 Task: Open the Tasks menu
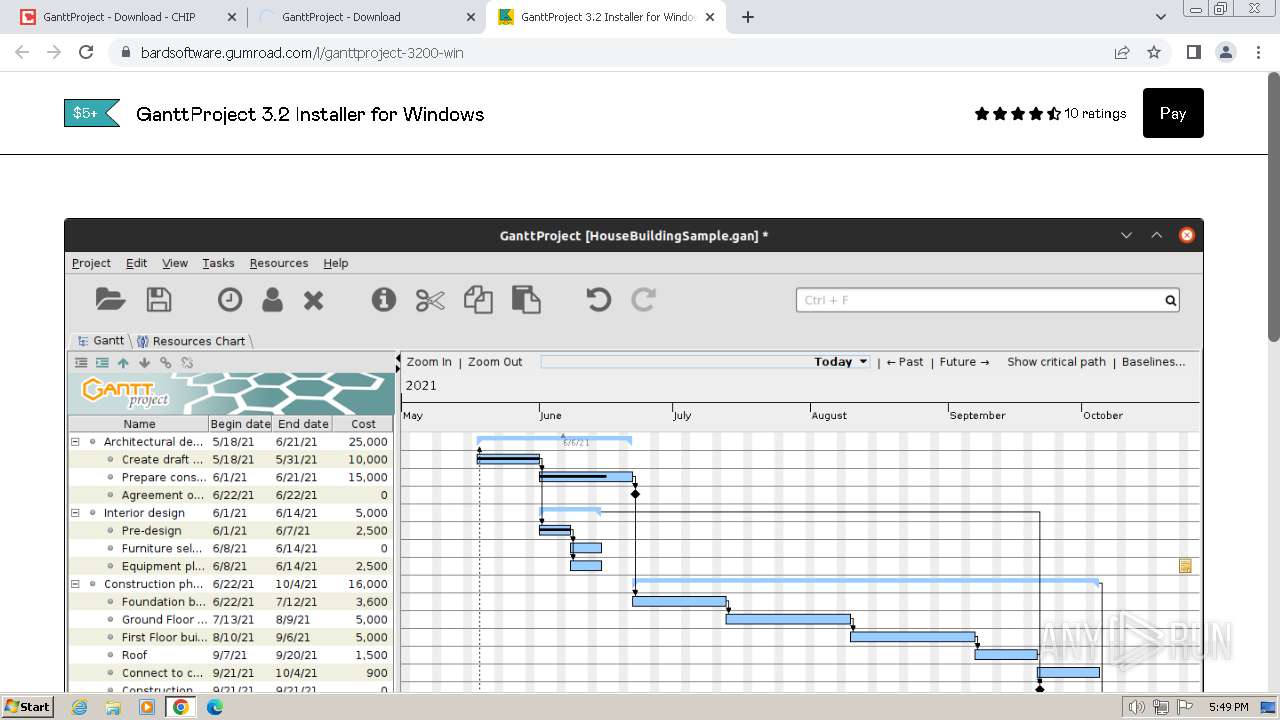[x=218, y=263]
